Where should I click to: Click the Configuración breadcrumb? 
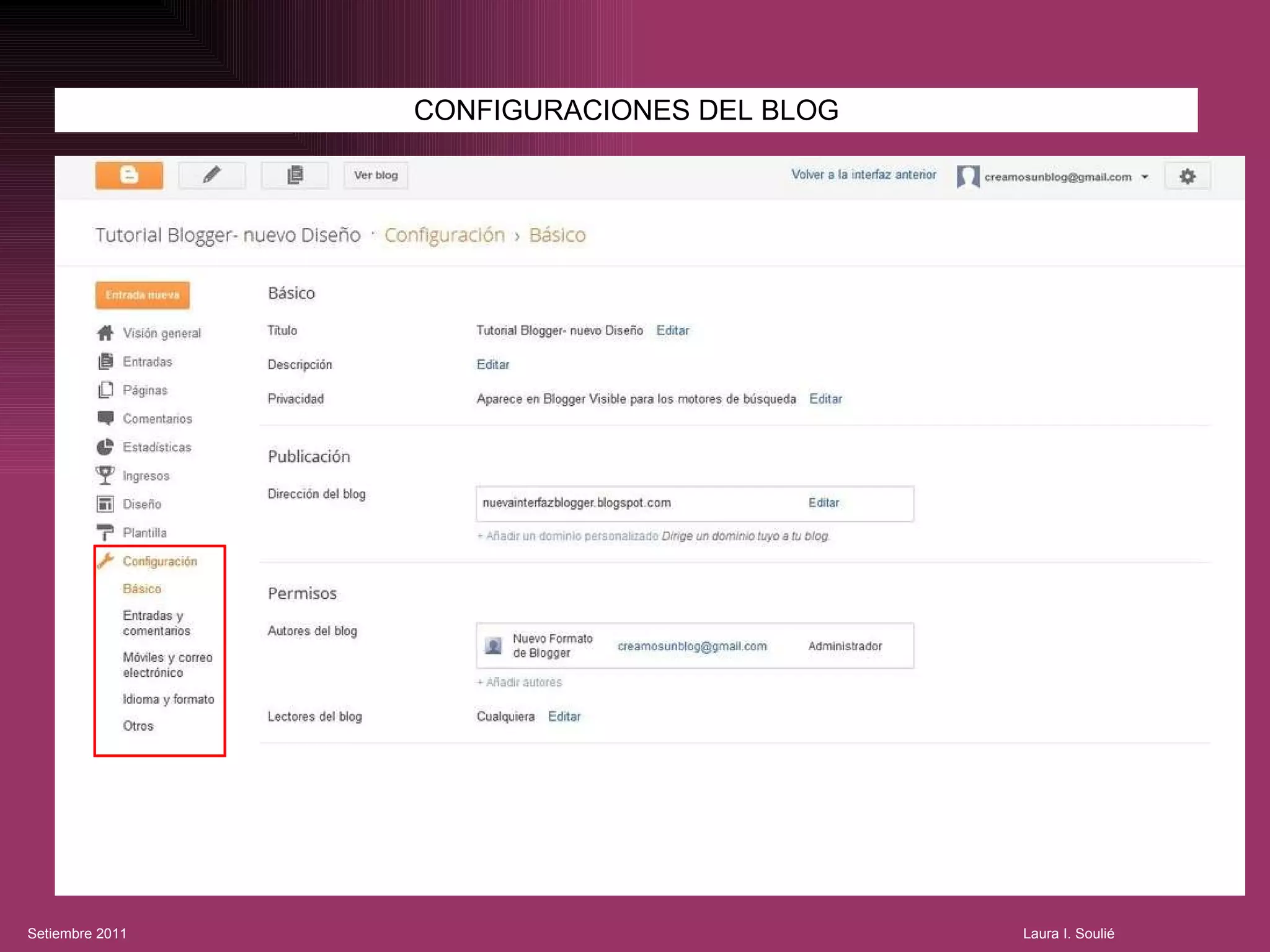click(x=445, y=235)
